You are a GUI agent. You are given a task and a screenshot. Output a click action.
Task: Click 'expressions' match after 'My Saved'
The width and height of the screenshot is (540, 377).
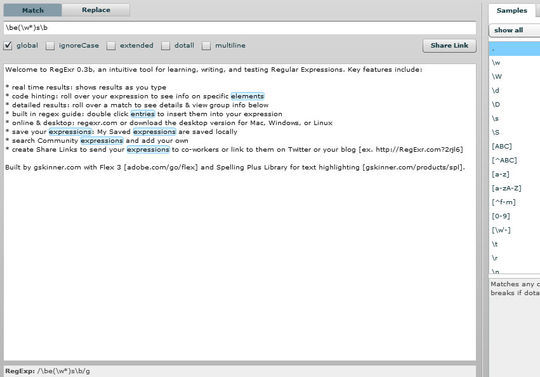(154, 132)
